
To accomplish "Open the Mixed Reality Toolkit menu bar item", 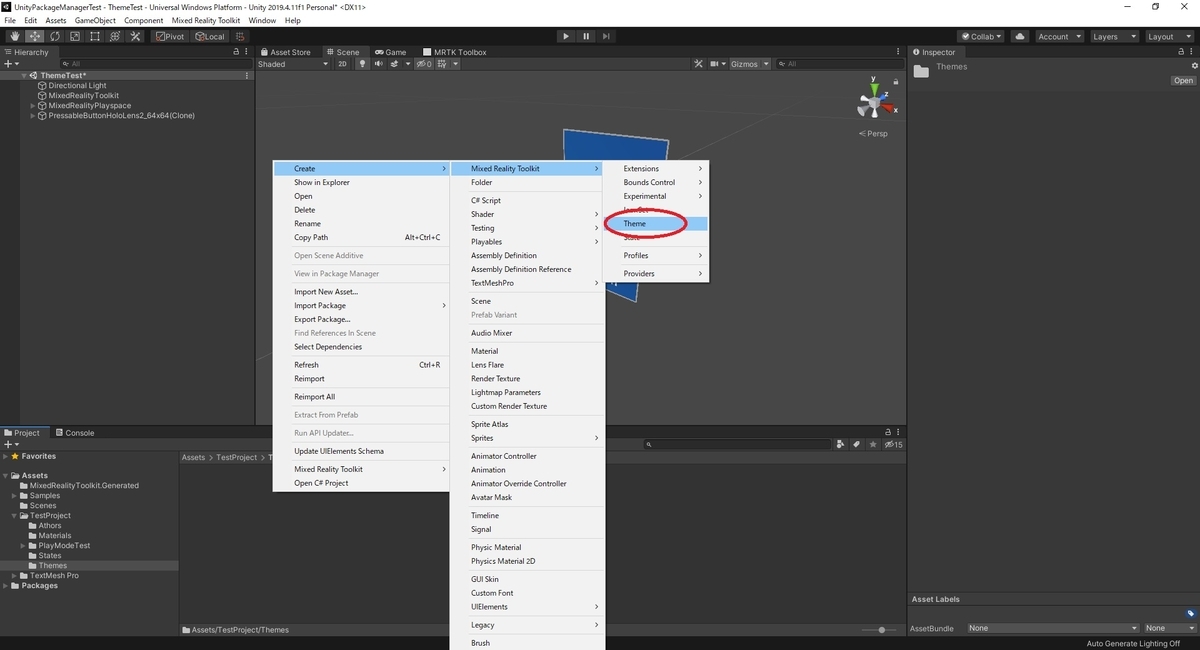I will click(x=206, y=20).
